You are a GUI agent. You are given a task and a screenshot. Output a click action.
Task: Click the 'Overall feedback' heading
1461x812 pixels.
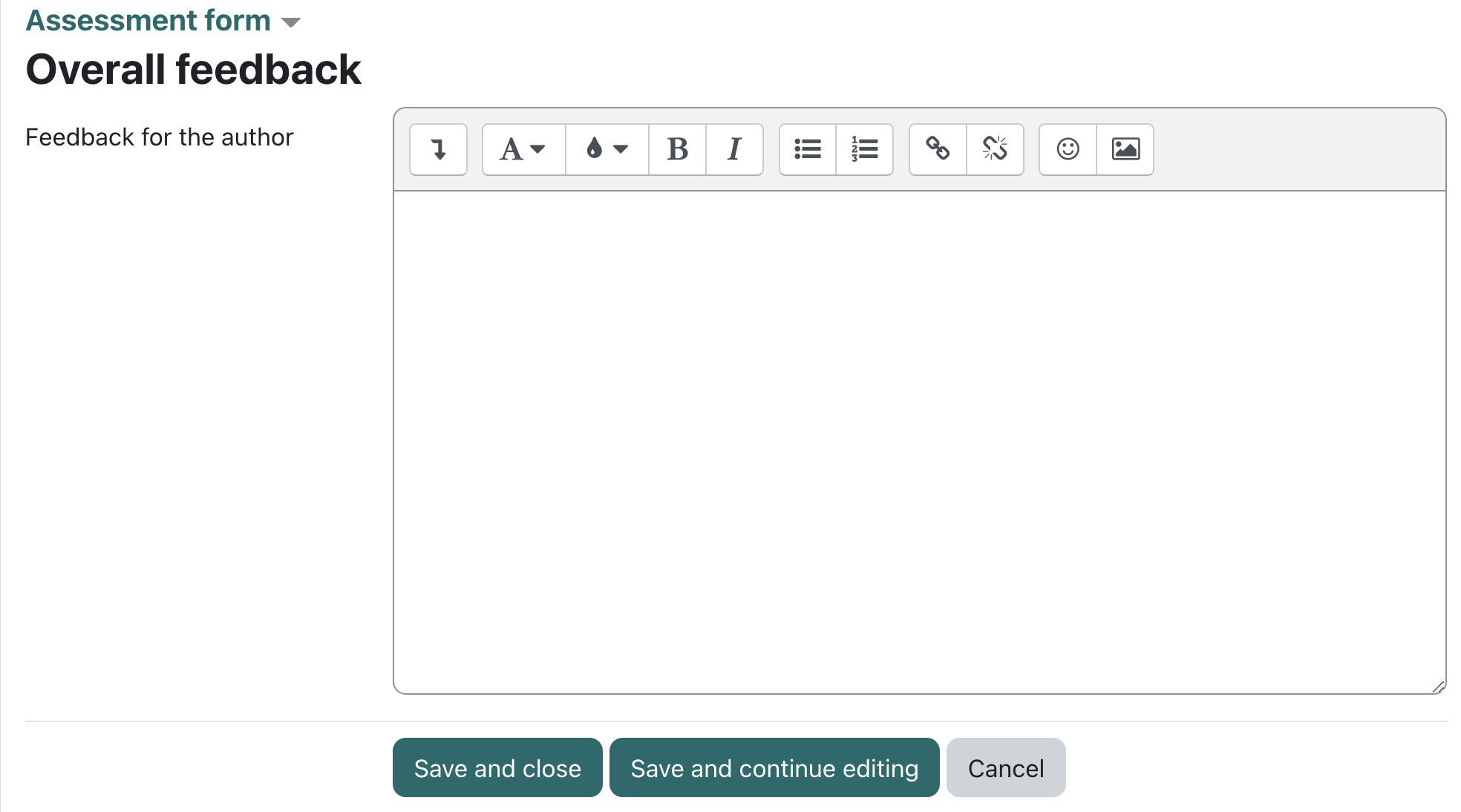193,70
